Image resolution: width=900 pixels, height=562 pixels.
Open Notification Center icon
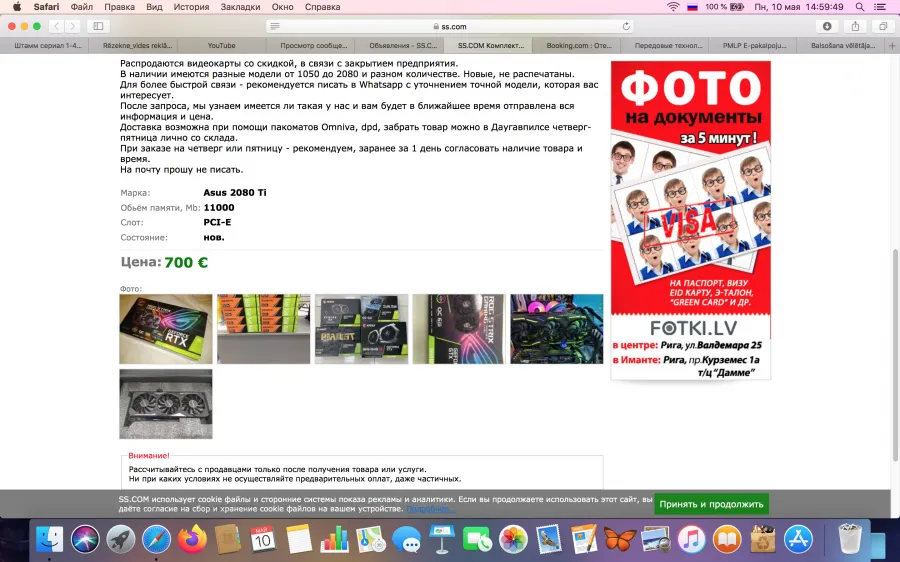coord(879,7)
